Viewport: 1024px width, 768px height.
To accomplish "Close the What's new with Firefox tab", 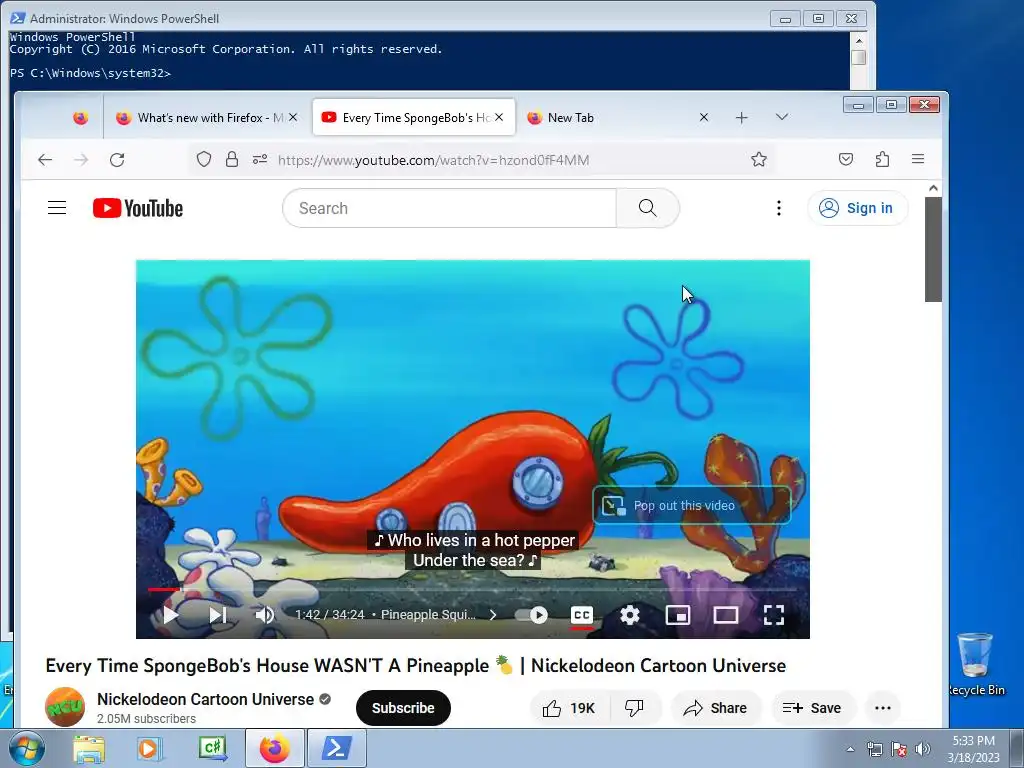I will (293, 118).
